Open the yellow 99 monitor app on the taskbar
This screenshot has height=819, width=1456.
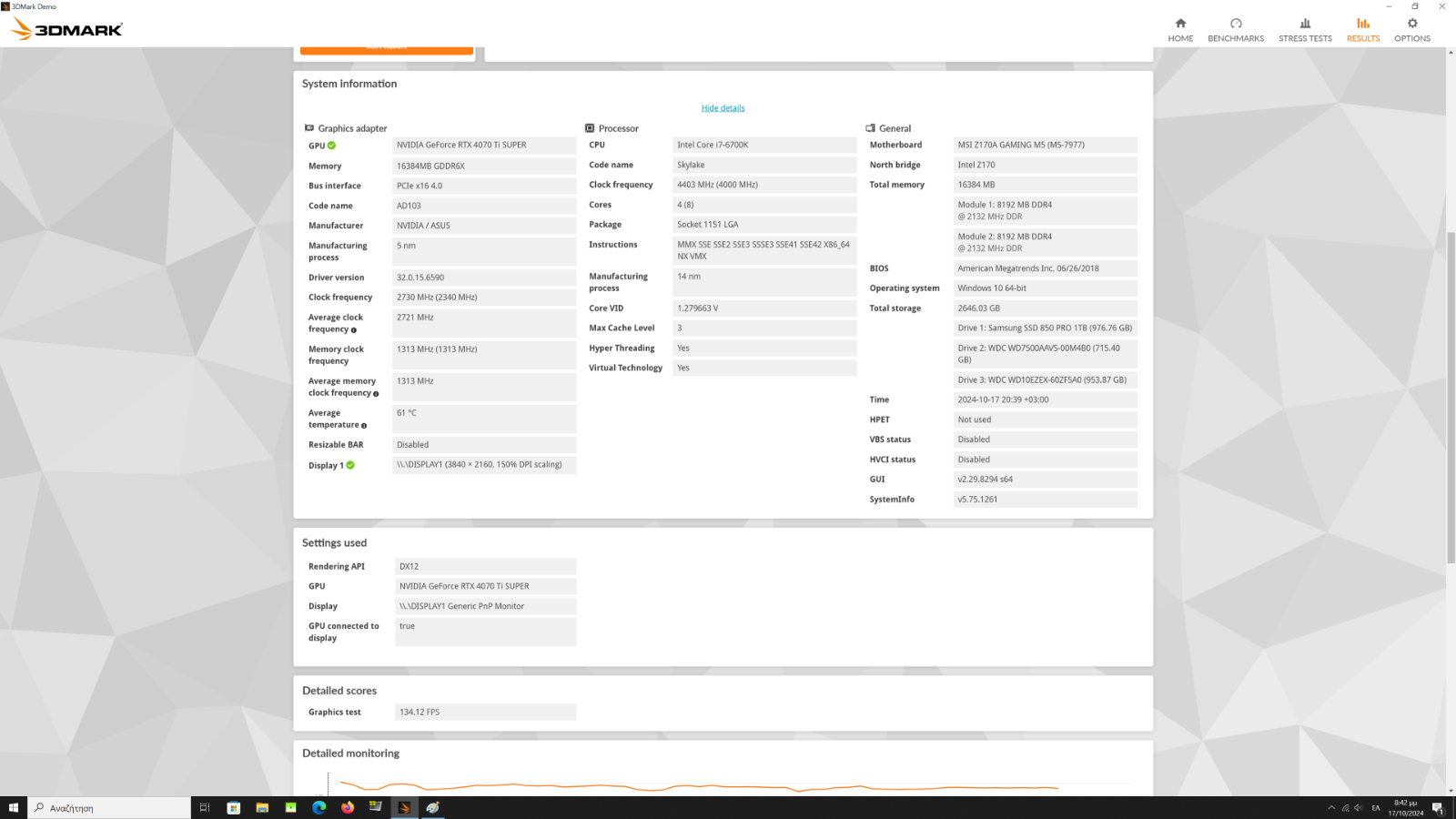pyautogui.click(x=376, y=807)
